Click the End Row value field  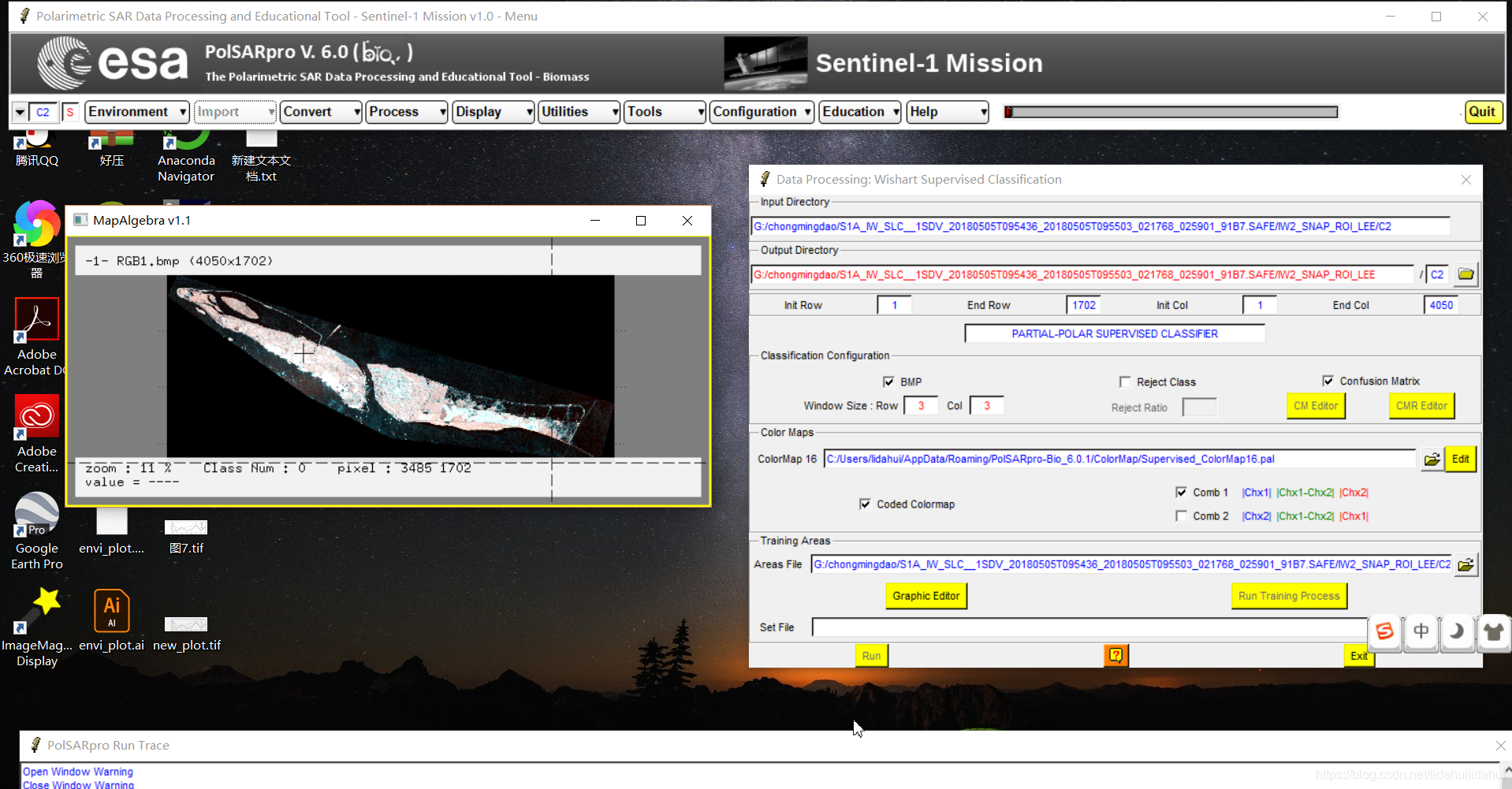point(1083,305)
